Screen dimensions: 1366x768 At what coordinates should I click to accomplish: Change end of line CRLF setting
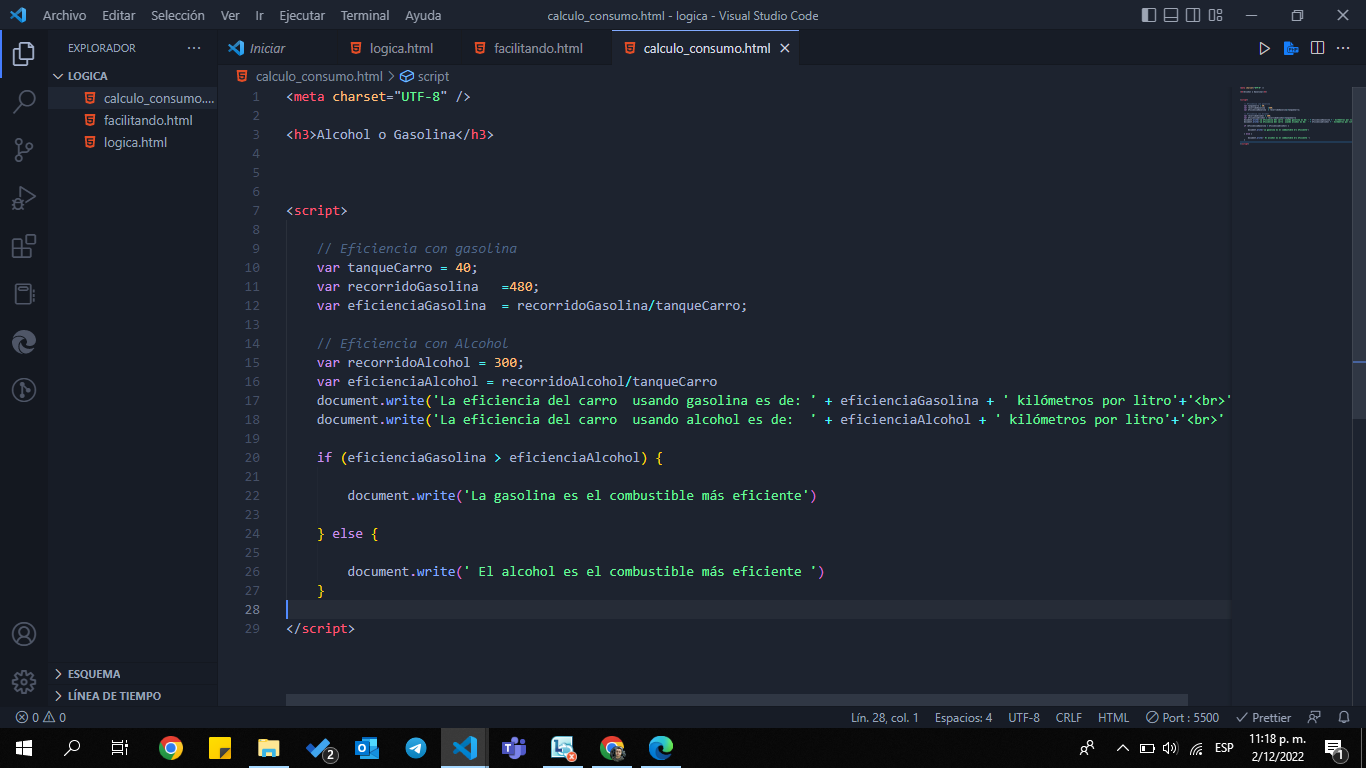click(x=1068, y=717)
